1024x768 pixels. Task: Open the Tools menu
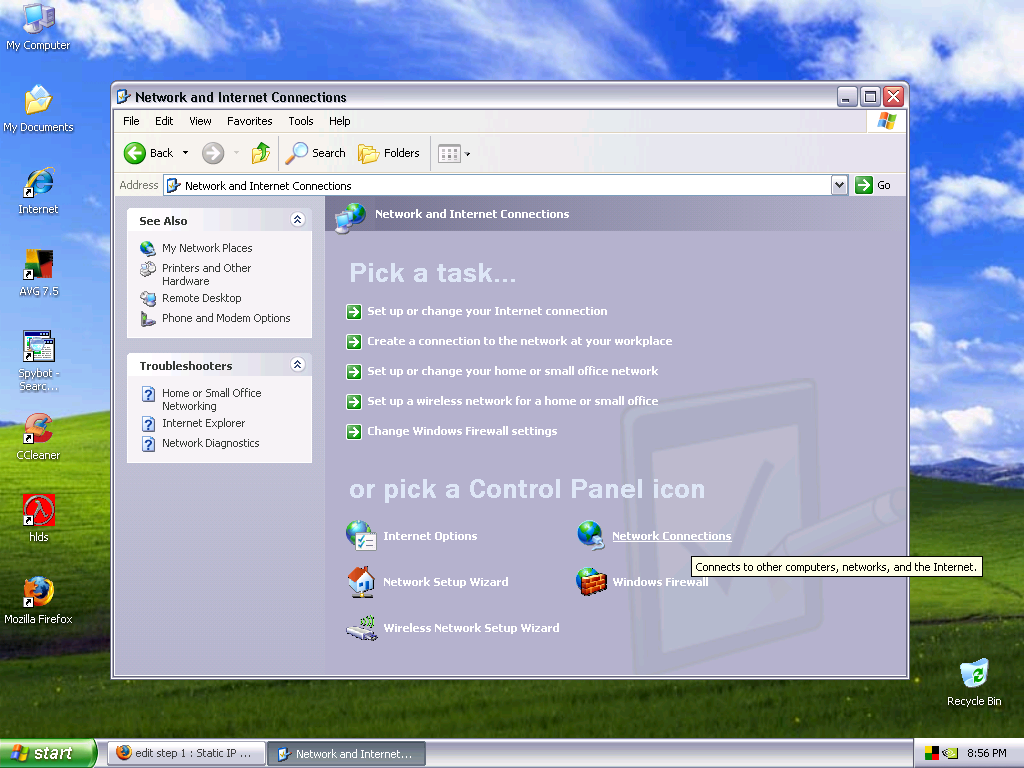pyautogui.click(x=300, y=121)
